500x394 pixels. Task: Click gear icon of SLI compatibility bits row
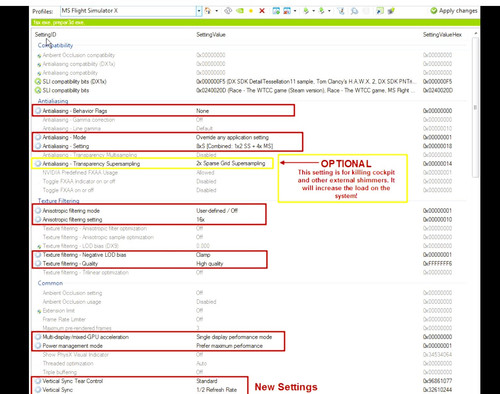pyautogui.click(x=38, y=90)
